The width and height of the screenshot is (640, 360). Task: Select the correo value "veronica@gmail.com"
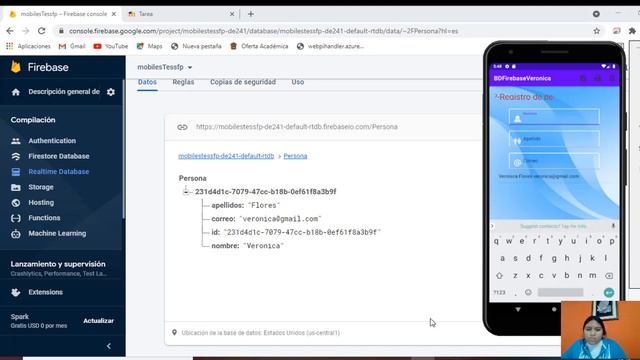280,219
